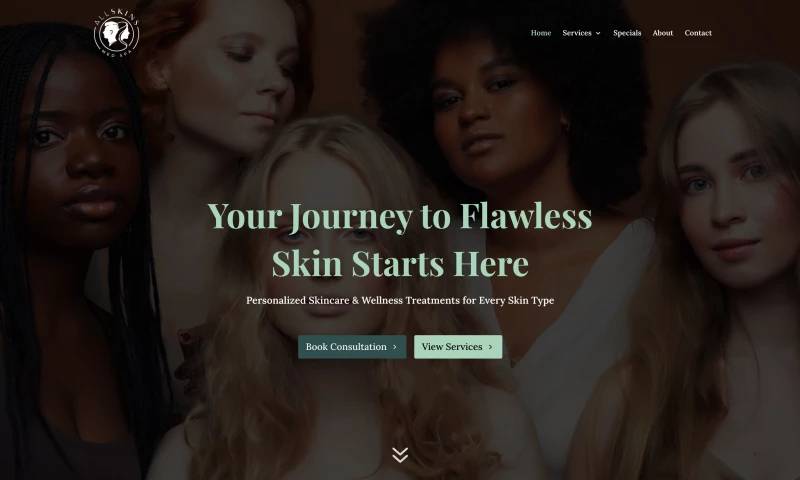
Task: Open the About page link
Action: [x=663, y=33]
